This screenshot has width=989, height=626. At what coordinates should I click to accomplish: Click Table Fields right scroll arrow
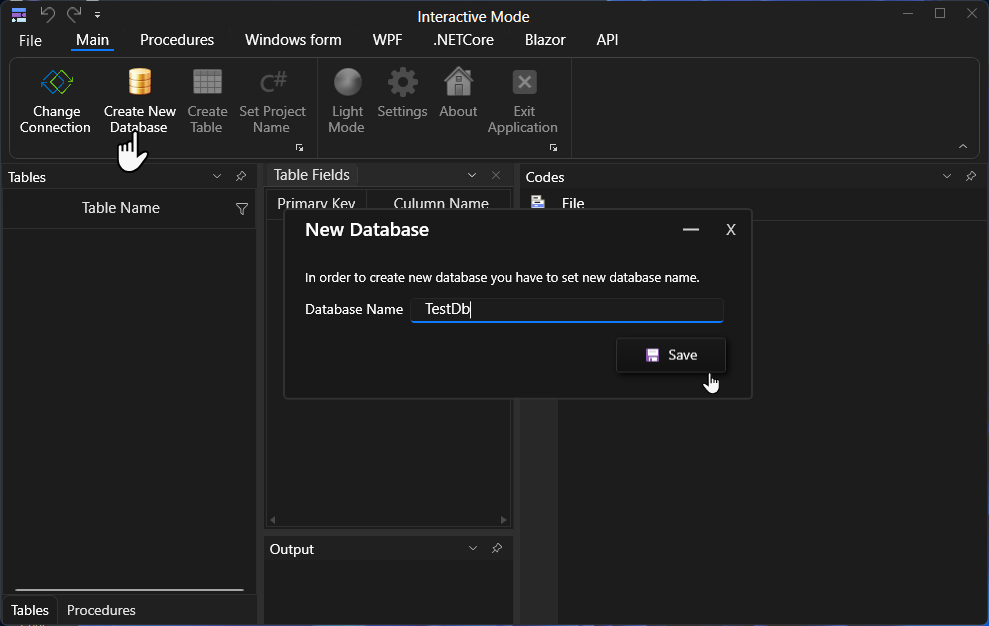[x=503, y=520]
